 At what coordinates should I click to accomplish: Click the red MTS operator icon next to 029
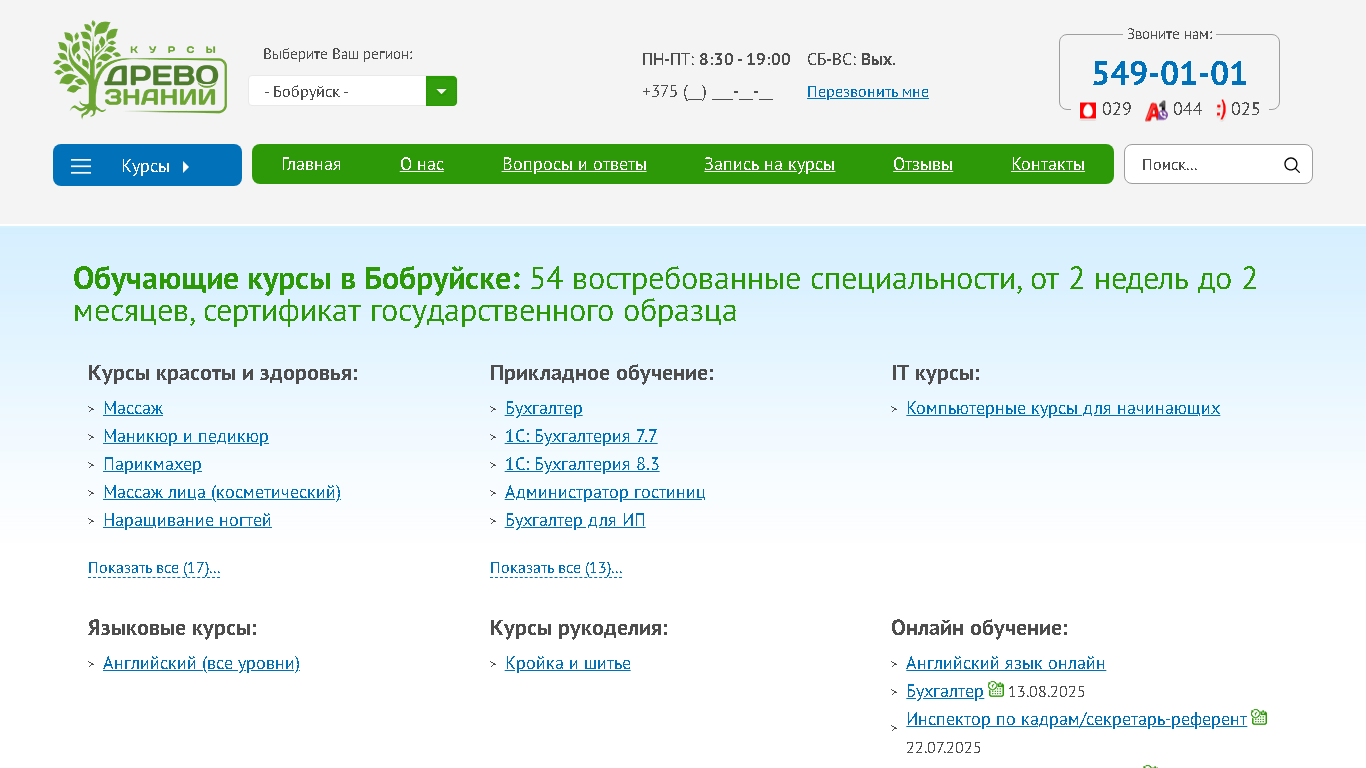click(x=1088, y=110)
